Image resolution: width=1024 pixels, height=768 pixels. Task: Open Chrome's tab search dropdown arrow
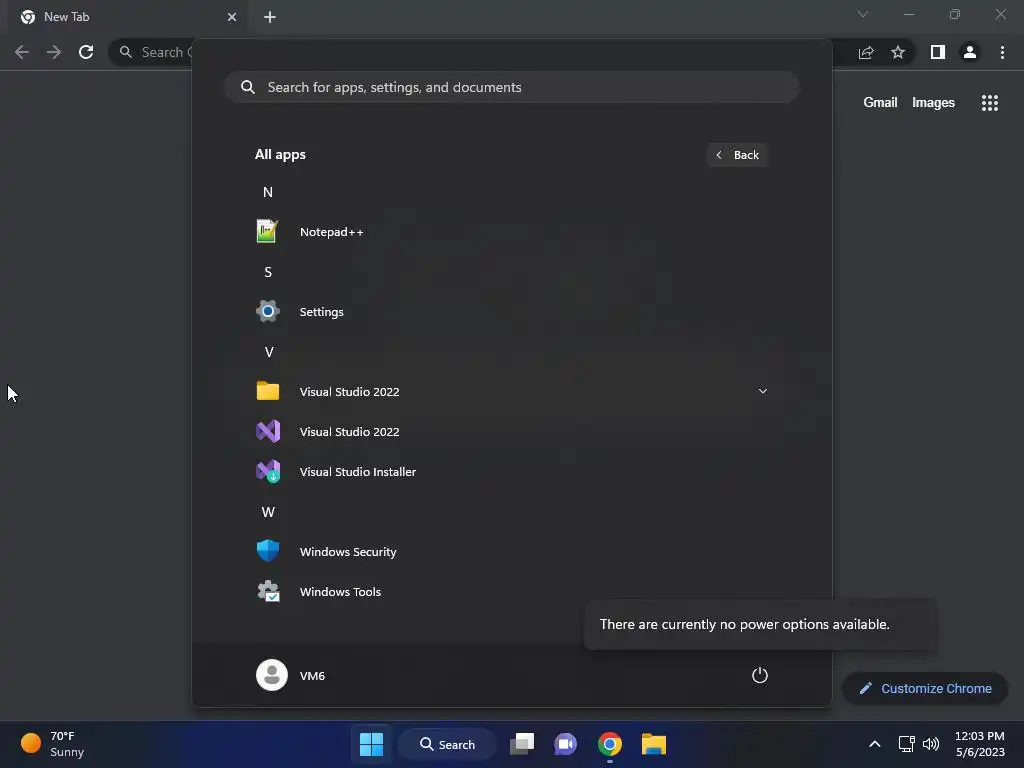point(863,14)
